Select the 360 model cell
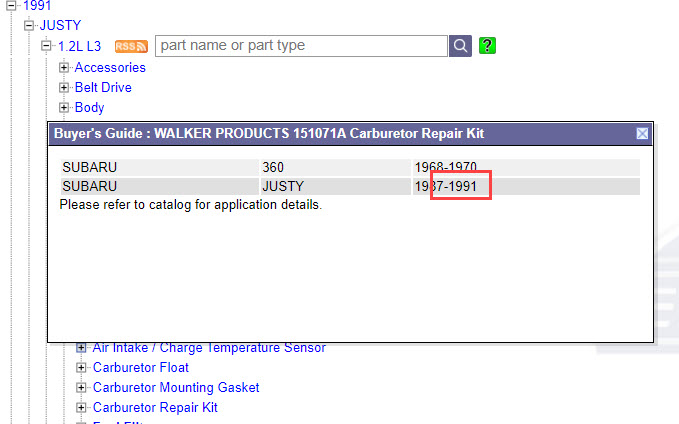Image resolution: width=679 pixels, height=424 pixels. pyautogui.click(x=335, y=167)
